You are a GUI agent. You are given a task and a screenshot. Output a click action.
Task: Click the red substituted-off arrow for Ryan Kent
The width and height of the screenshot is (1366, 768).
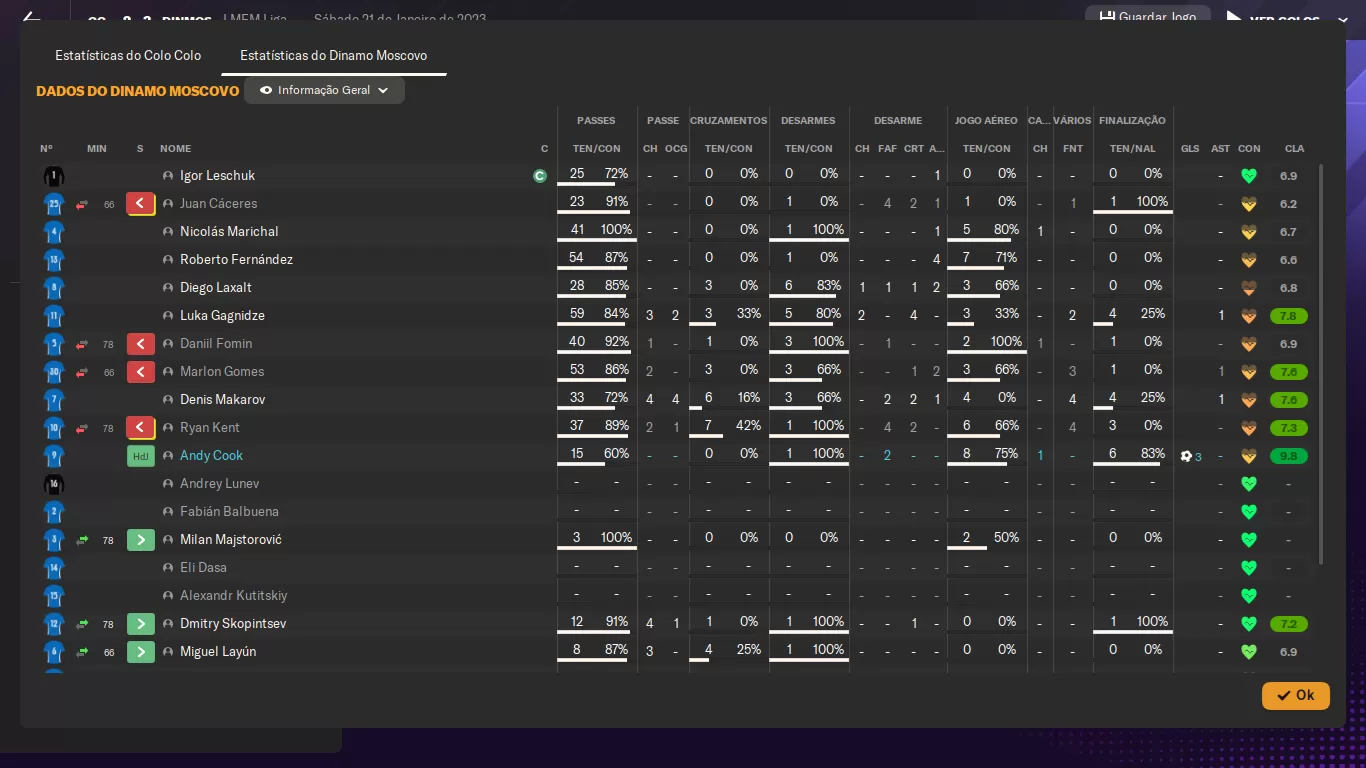141,428
